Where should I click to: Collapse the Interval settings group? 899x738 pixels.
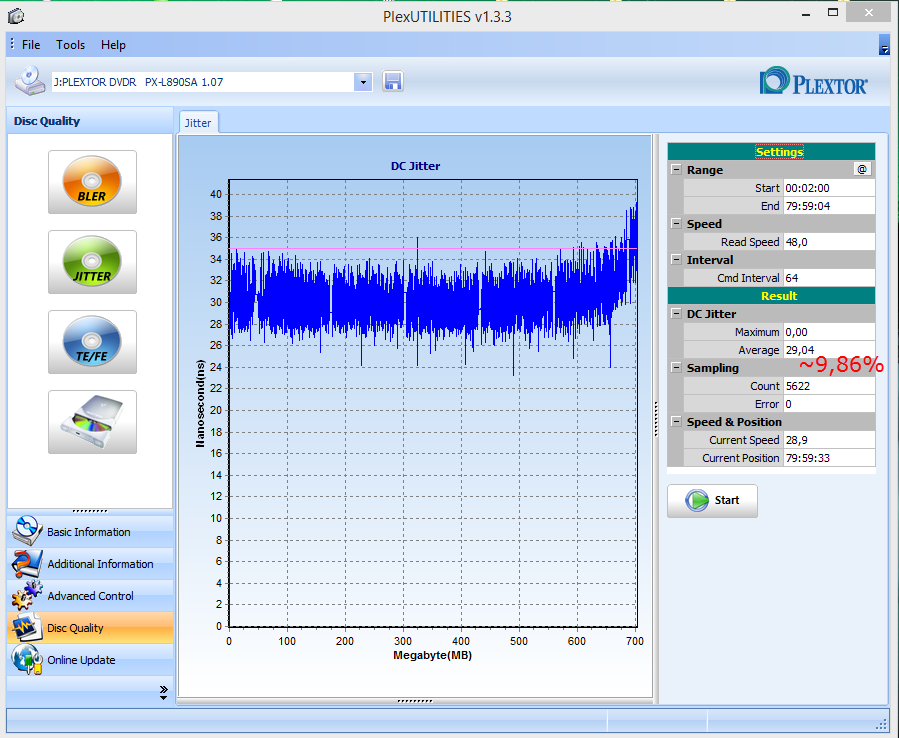pos(677,260)
